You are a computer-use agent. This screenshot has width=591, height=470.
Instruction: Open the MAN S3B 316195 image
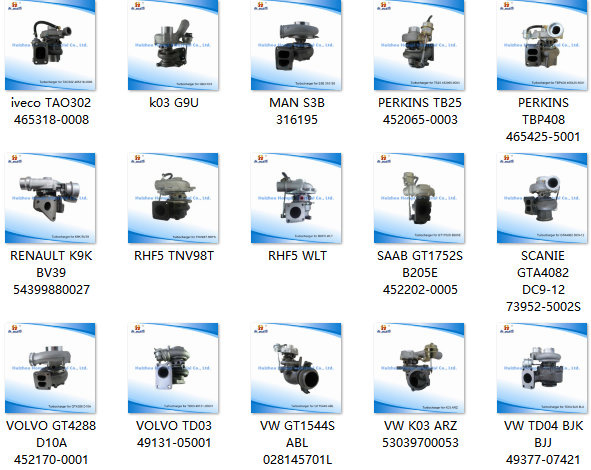click(296, 45)
